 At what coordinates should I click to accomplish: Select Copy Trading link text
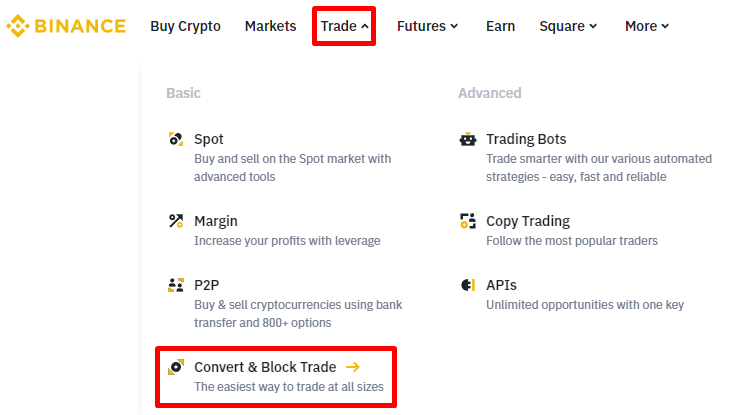528,221
